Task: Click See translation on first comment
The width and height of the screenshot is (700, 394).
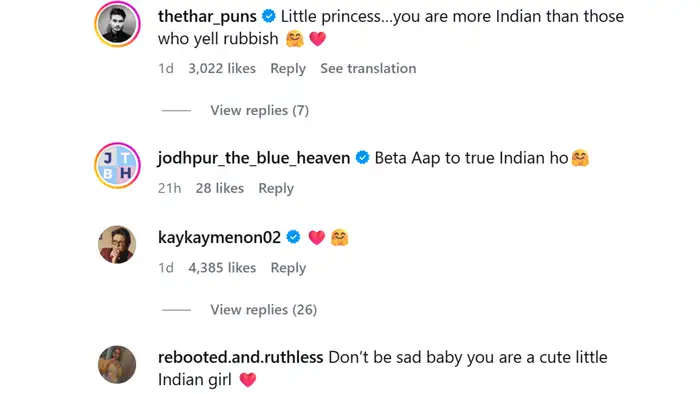Action: pos(368,68)
